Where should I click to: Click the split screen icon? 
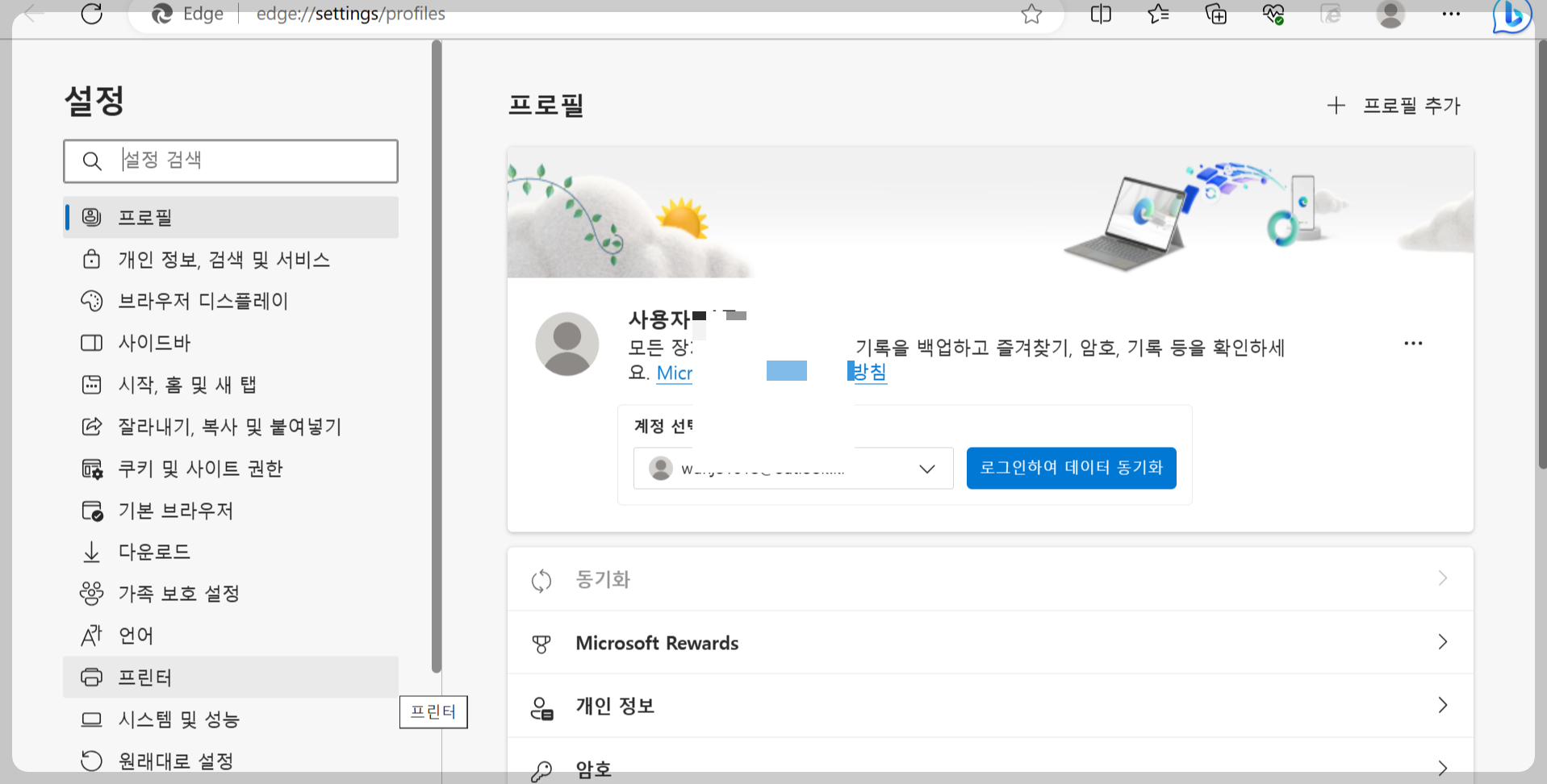[1100, 14]
